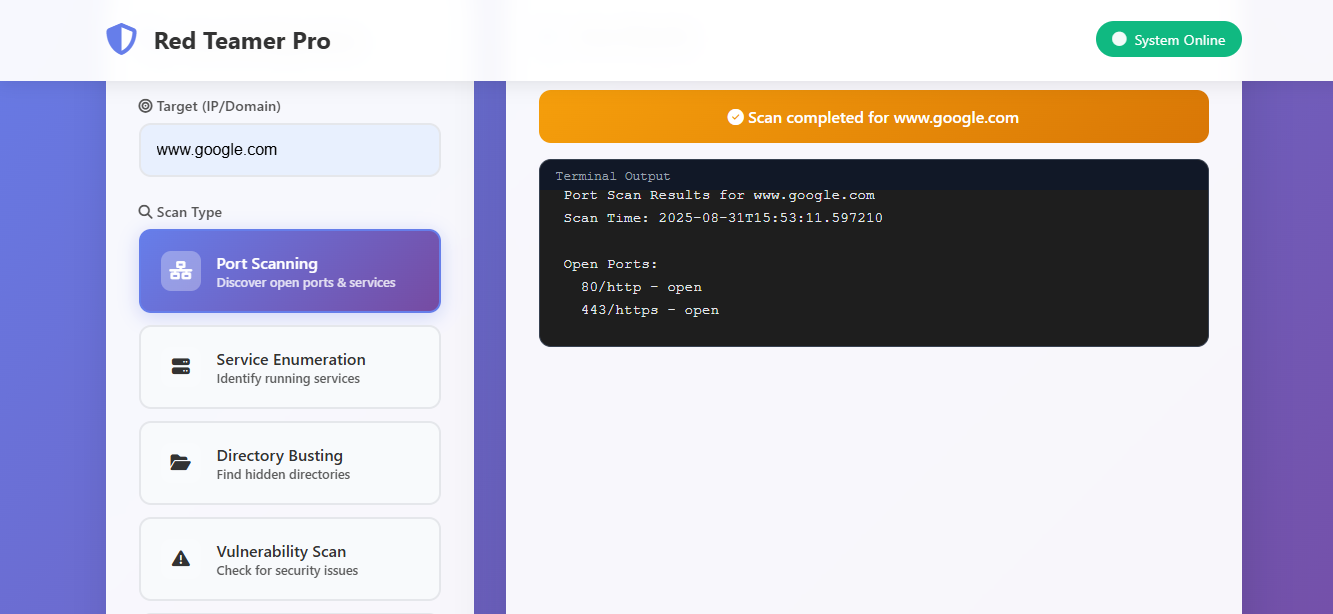
Task: Click Discover open ports & services subtitle
Action: [306, 283]
